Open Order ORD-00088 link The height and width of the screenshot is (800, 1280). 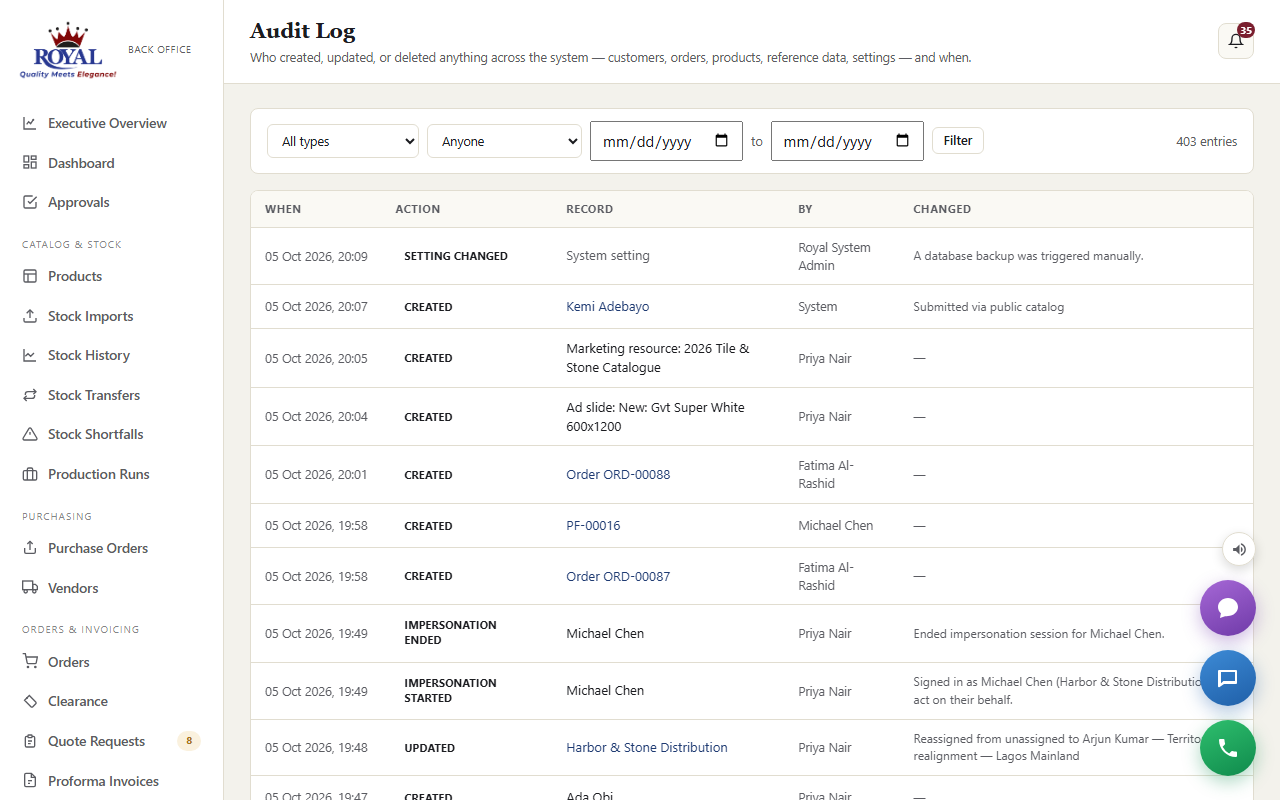click(618, 475)
